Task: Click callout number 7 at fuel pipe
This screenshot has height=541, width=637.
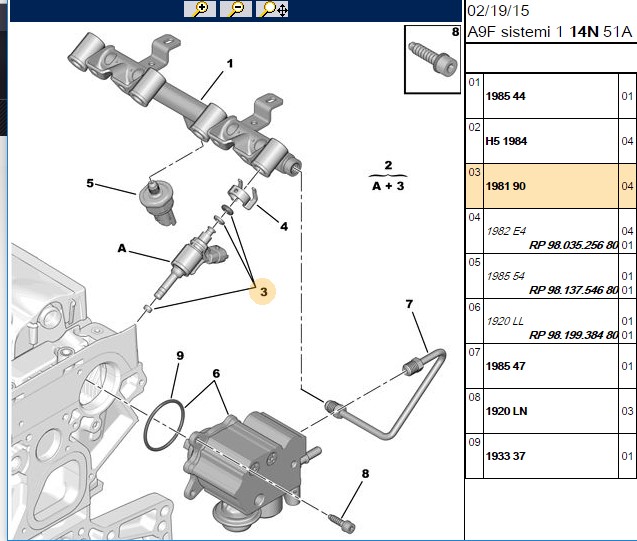Action: [x=409, y=304]
